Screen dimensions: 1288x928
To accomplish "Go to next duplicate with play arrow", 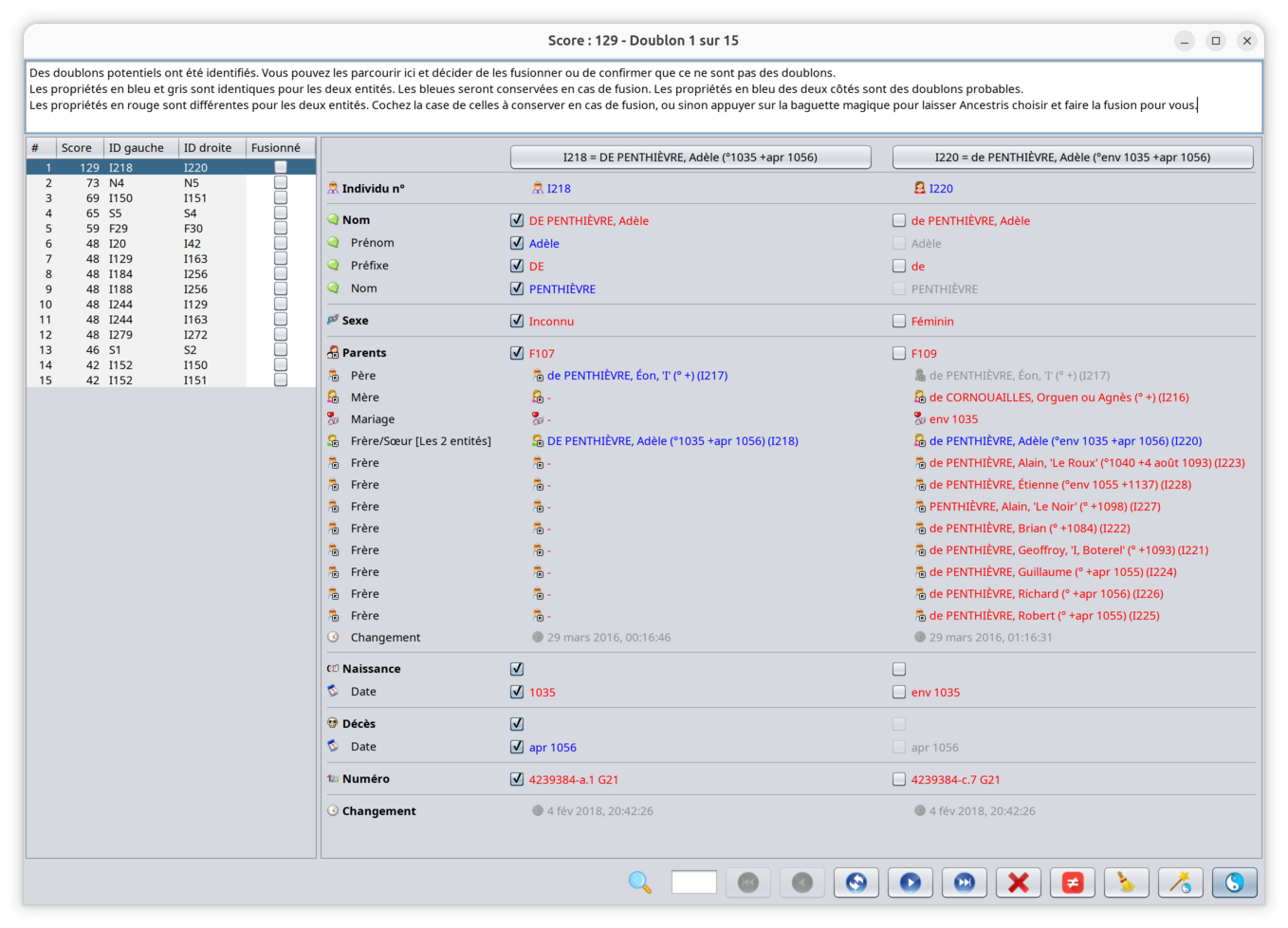I will (910, 882).
